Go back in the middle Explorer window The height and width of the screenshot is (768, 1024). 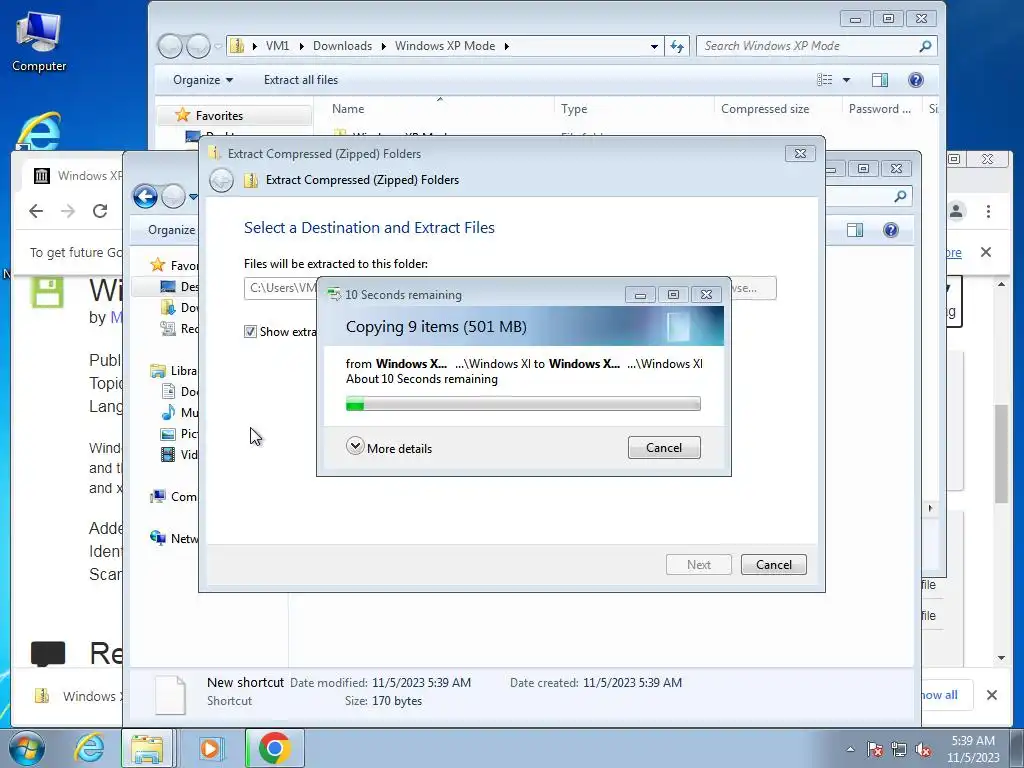coord(146,196)
